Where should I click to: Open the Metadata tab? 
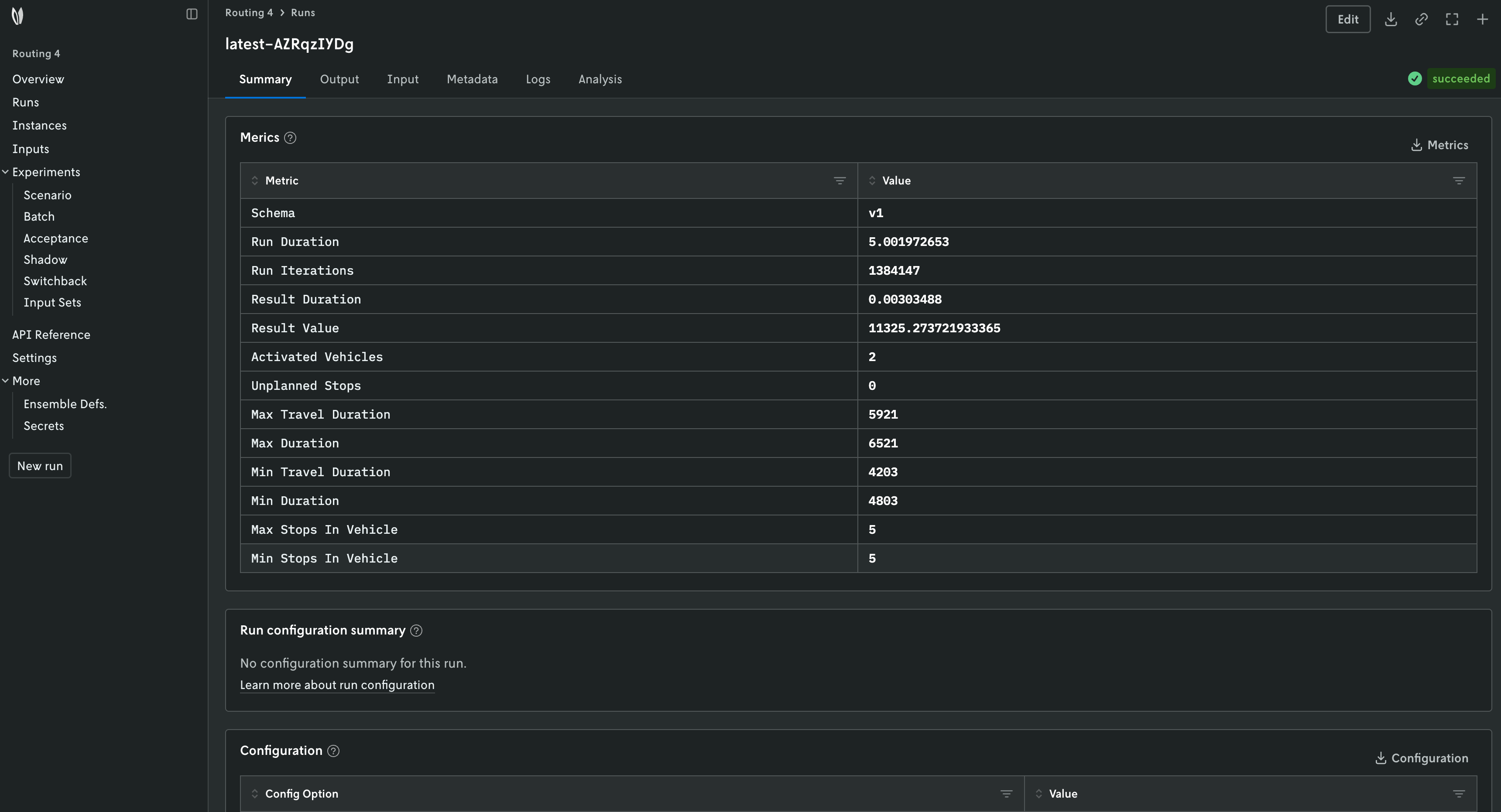[x=472, y=79]
